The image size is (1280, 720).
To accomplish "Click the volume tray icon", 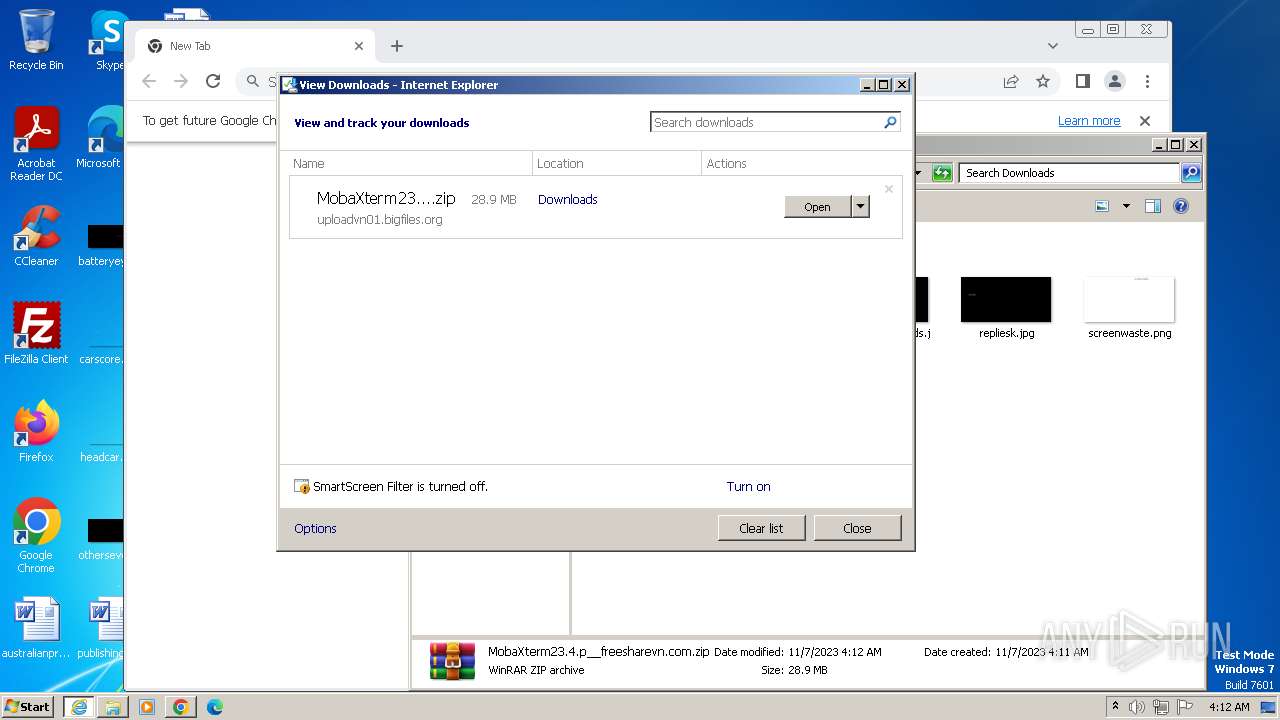I will [1137, 707].
